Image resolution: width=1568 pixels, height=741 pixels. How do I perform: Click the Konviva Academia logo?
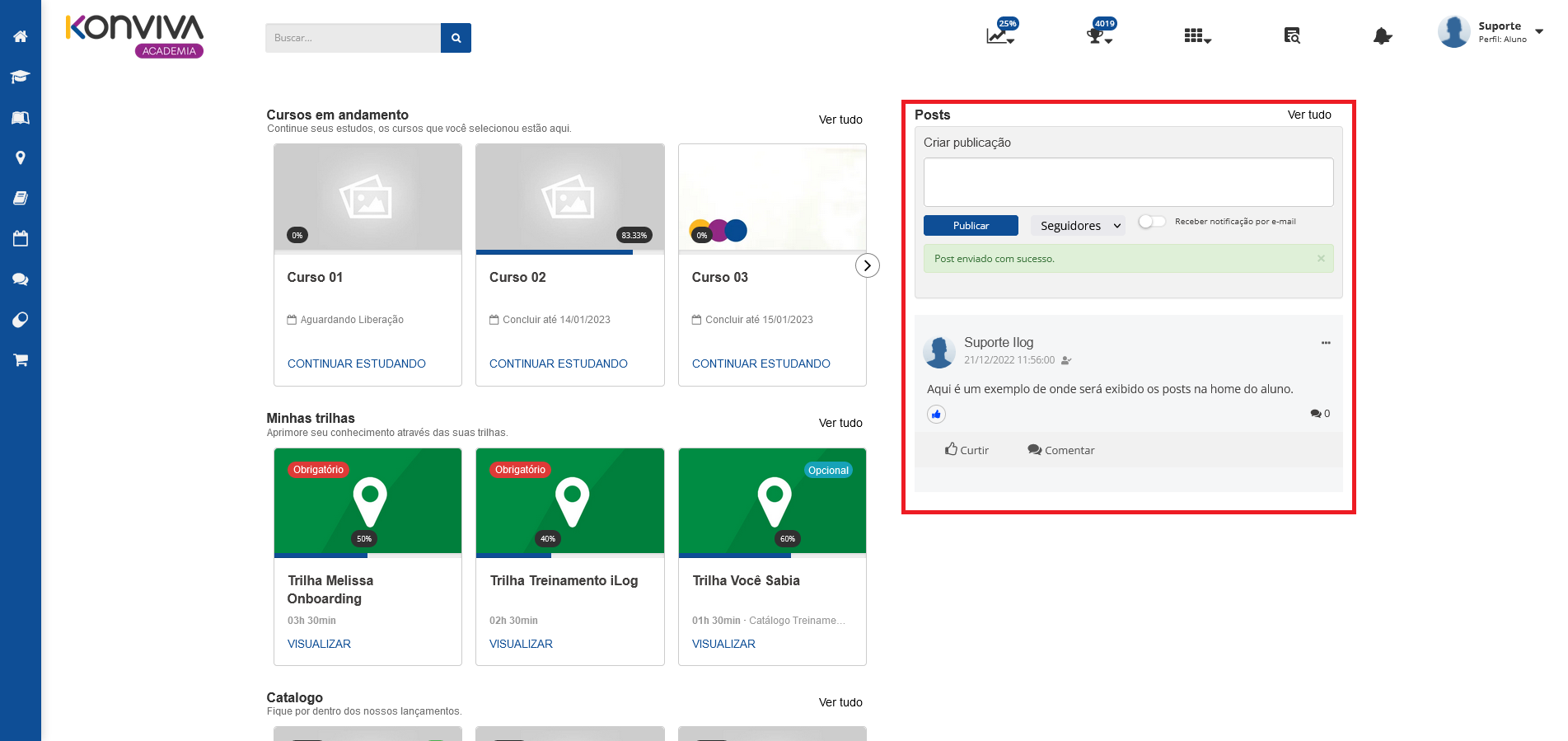[134, 35]
